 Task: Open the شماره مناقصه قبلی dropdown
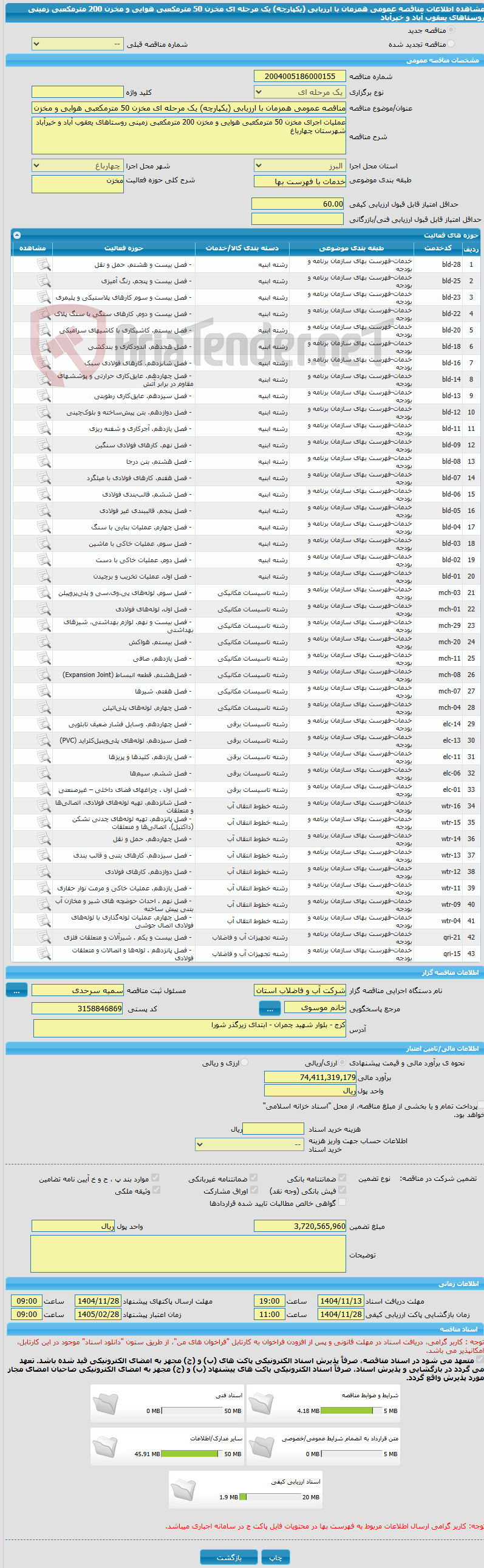(77, 44)
